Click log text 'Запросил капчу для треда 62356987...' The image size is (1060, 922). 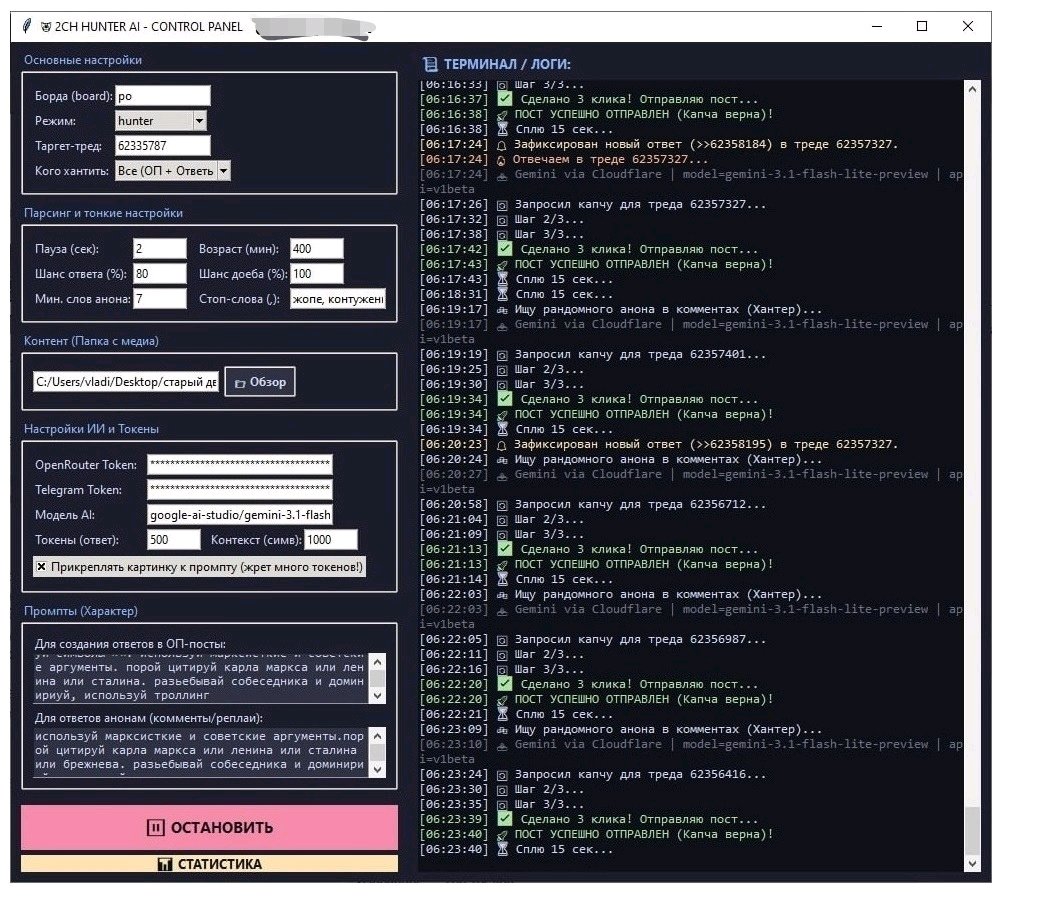tap(640, 639)
